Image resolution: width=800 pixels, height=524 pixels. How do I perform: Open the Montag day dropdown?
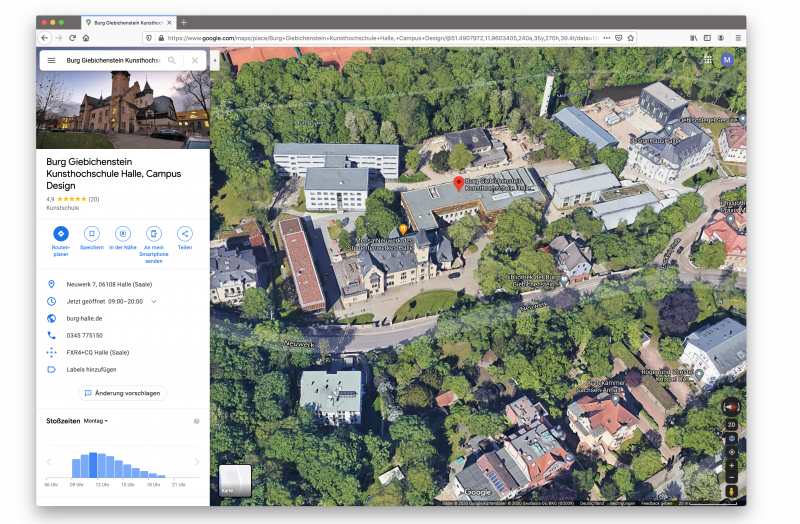click(x=96, y=421)
